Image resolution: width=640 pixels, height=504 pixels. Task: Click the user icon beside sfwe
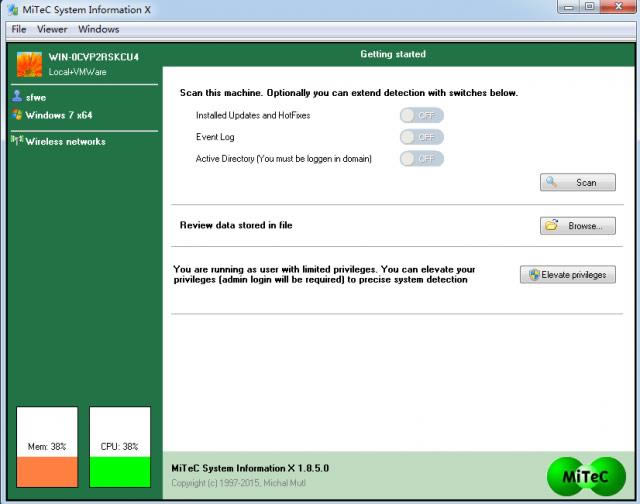pos(17,96)
